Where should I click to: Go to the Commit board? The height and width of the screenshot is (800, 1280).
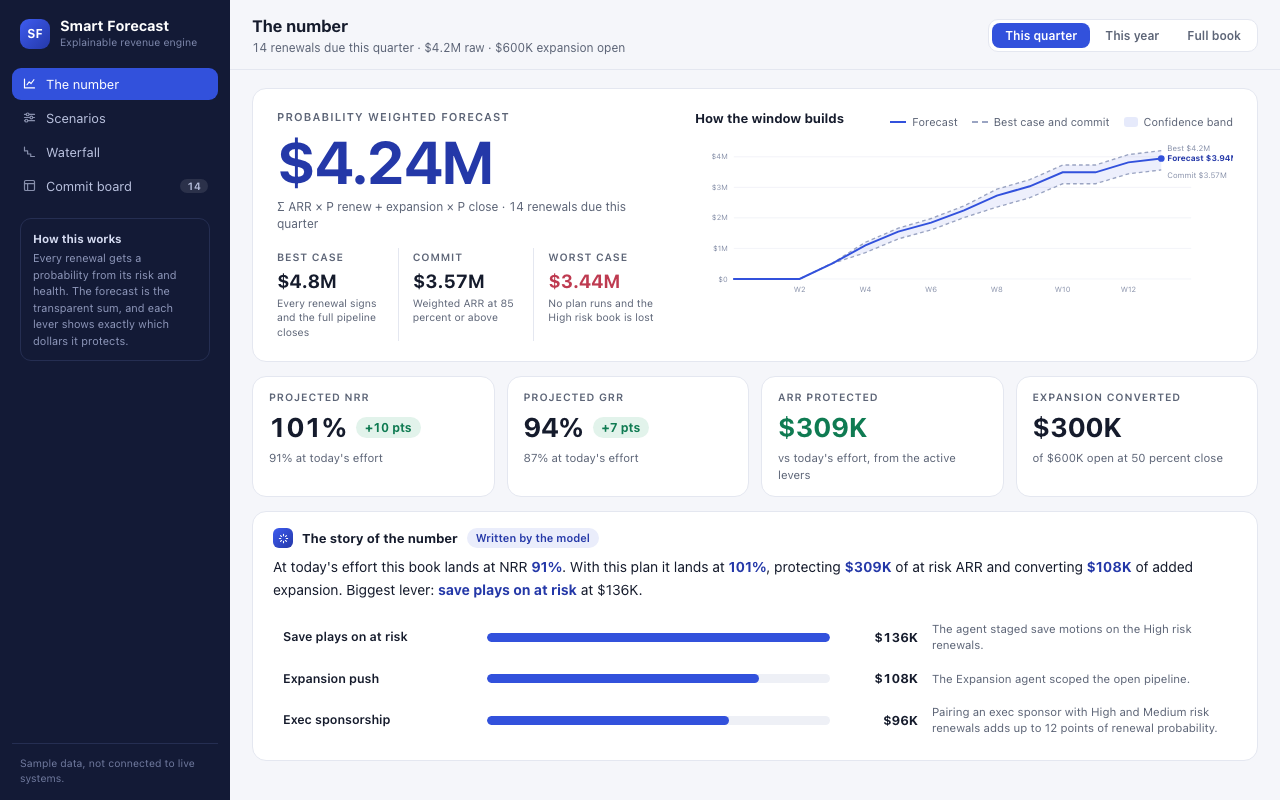[115, 186]
